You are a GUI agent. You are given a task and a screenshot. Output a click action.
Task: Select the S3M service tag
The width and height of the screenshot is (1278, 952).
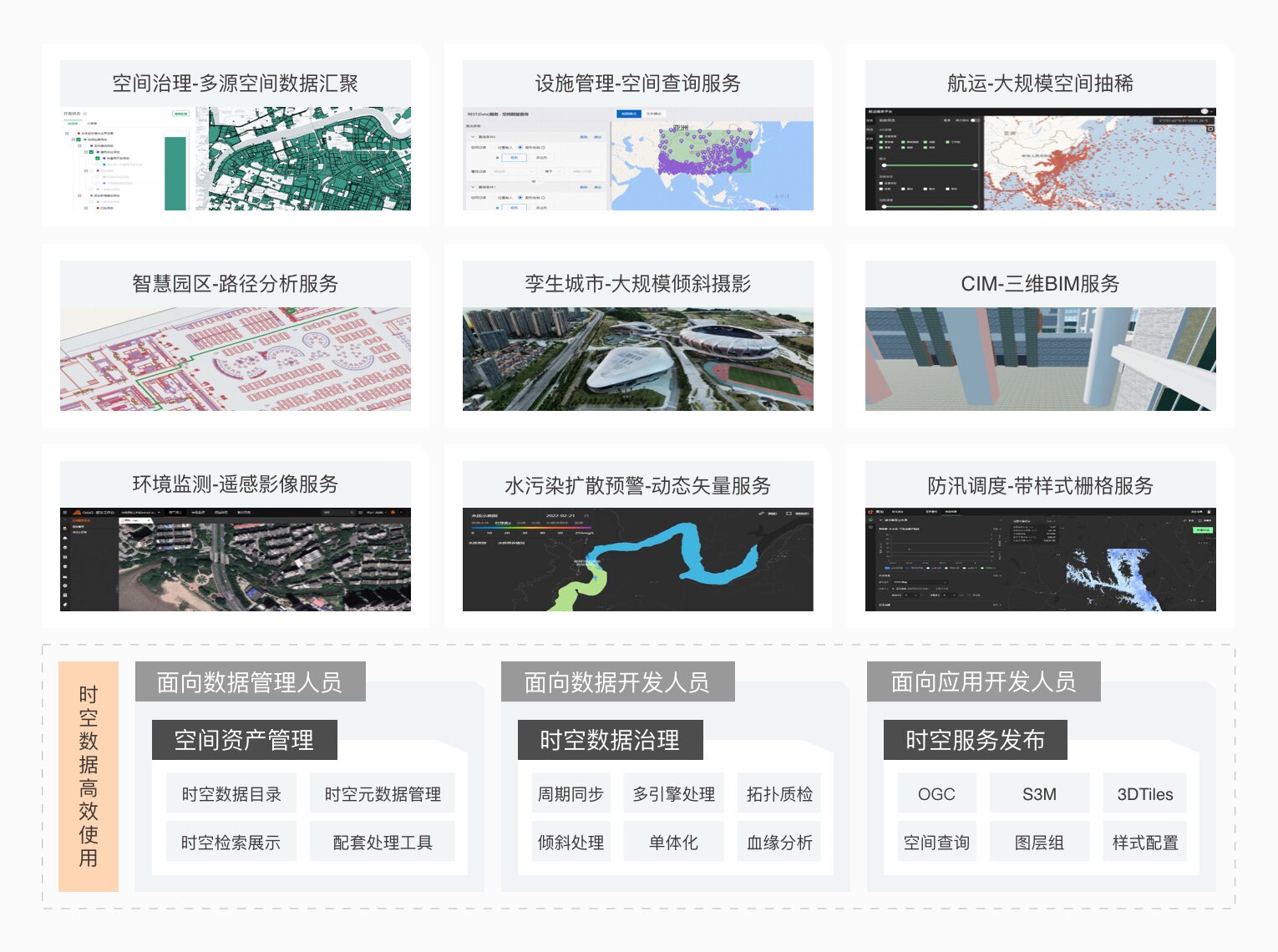[1040, 794]
